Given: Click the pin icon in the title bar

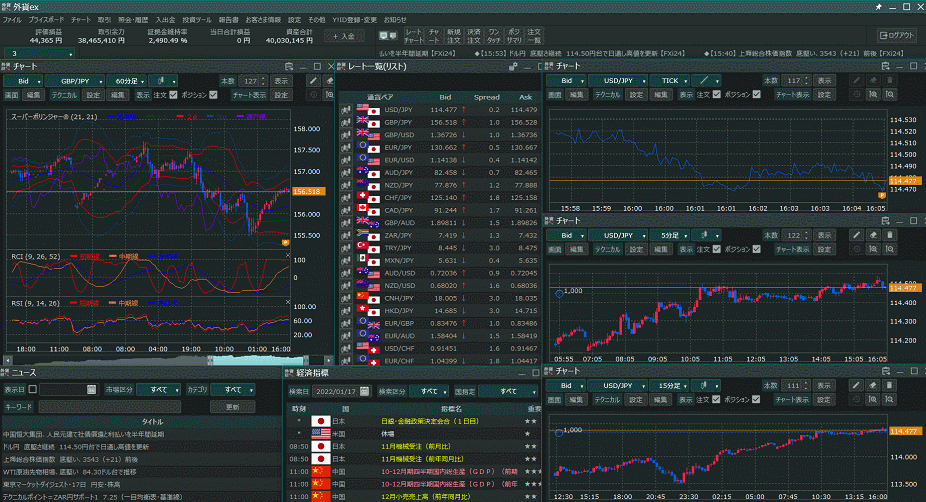Looking at the screenshot, I should point(878,6).
